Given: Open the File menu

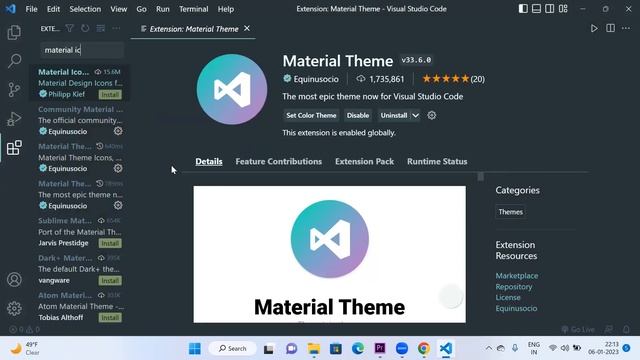Looking at the screenshot, I should tap(31, 9).
